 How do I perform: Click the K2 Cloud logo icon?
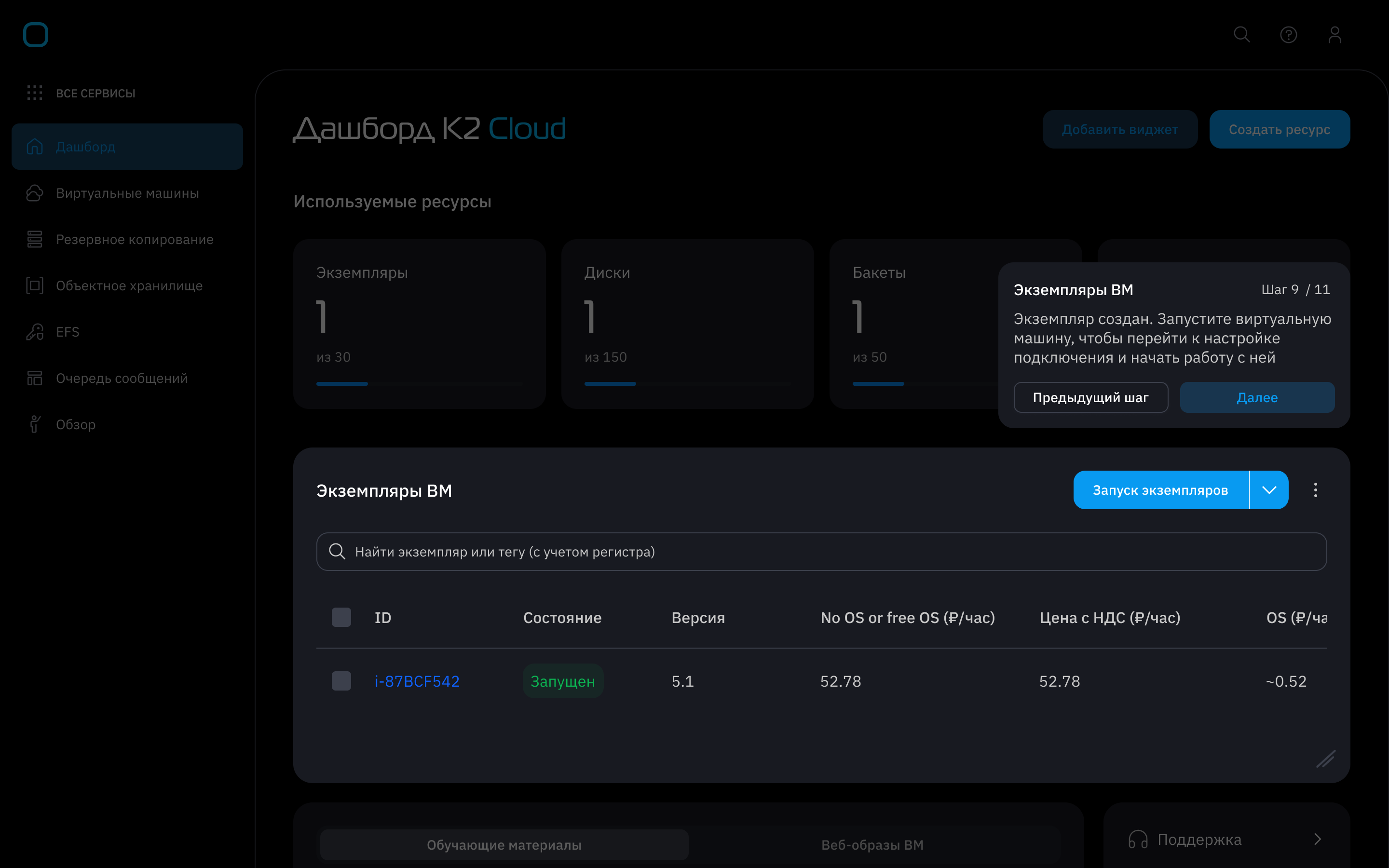coord(36,34)
